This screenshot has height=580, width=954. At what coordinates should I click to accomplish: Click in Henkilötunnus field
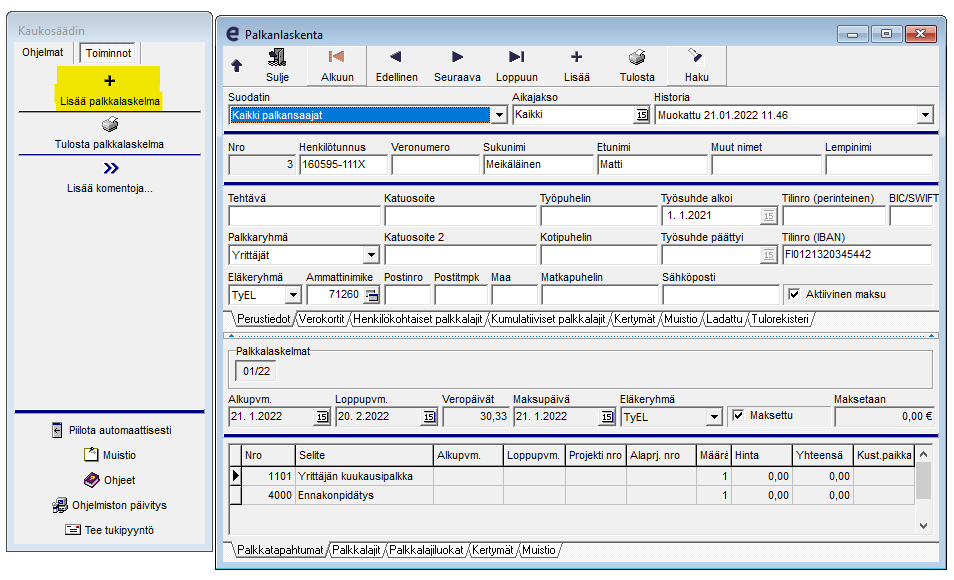pyautogui.click(x=343, y=165)
